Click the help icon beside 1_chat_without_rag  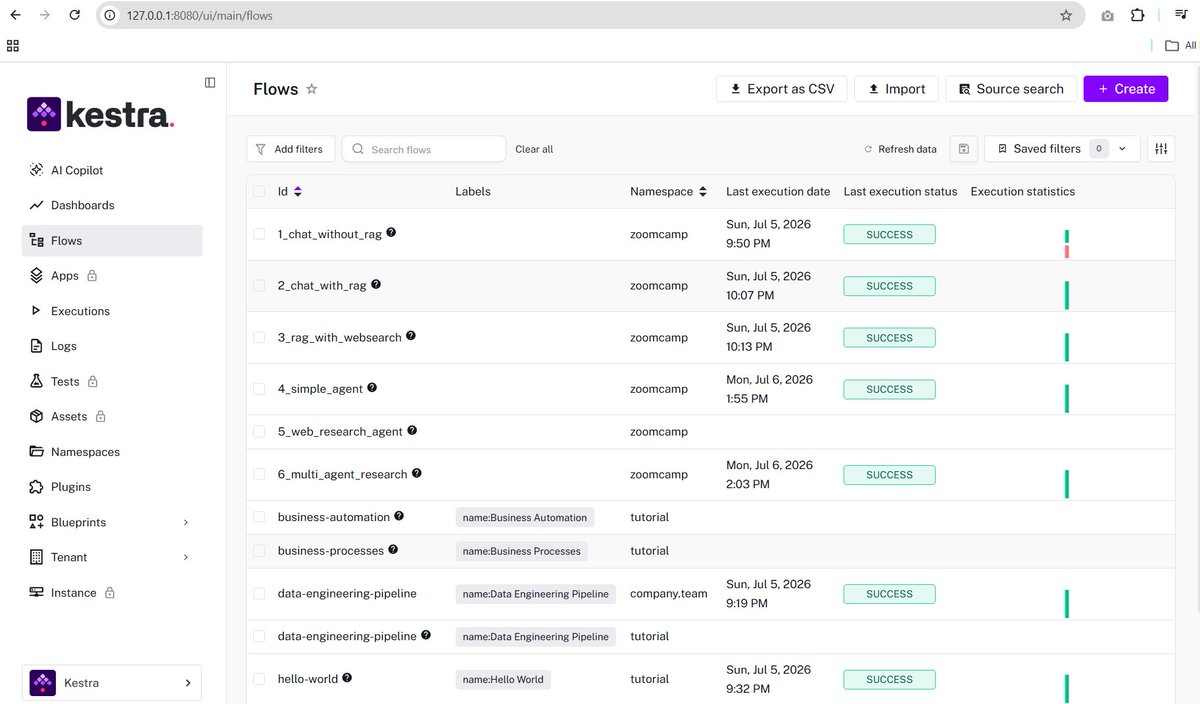pos(391,232)
